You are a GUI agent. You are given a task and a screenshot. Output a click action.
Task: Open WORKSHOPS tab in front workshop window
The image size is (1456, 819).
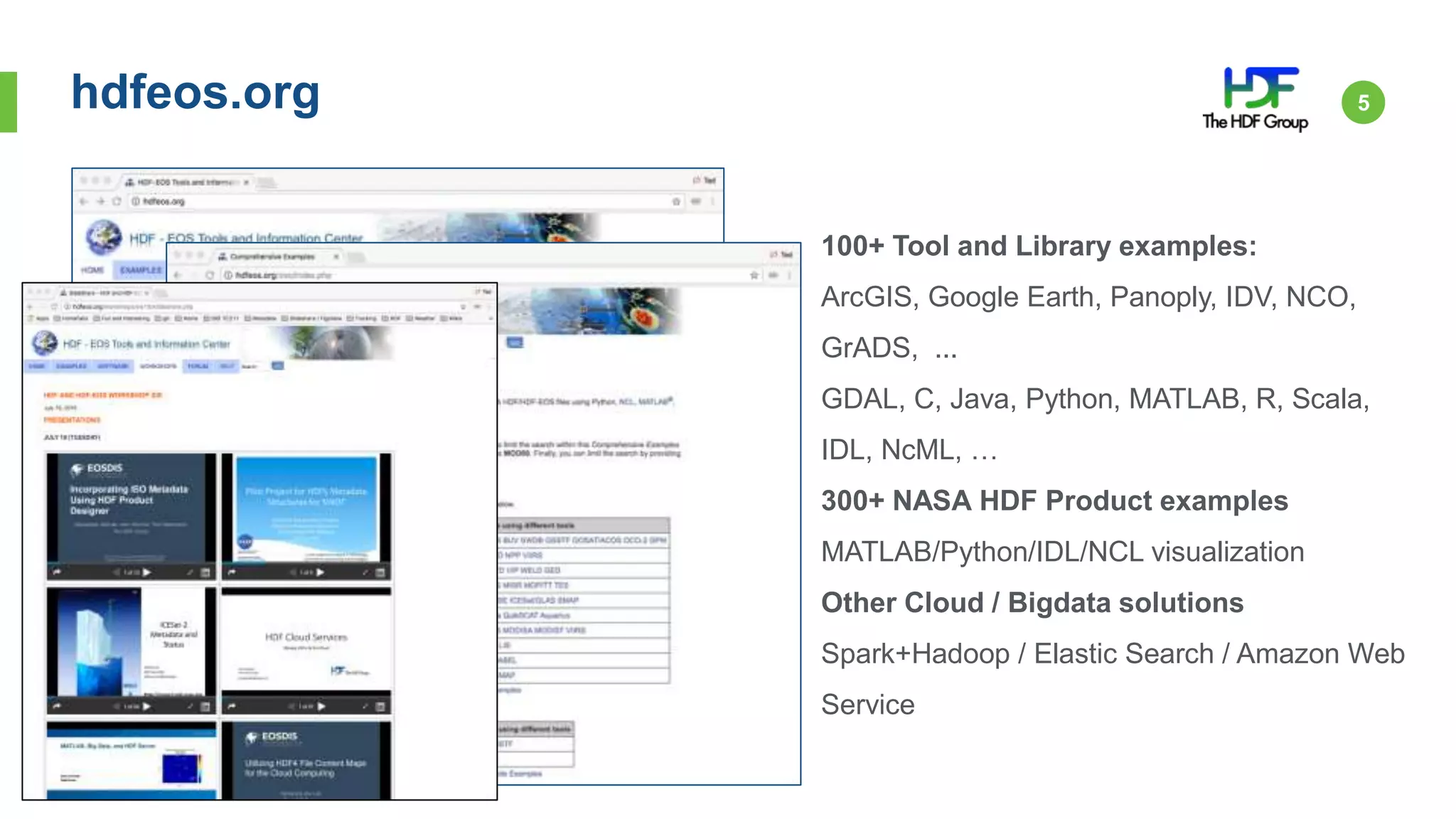tap(158, 366)
